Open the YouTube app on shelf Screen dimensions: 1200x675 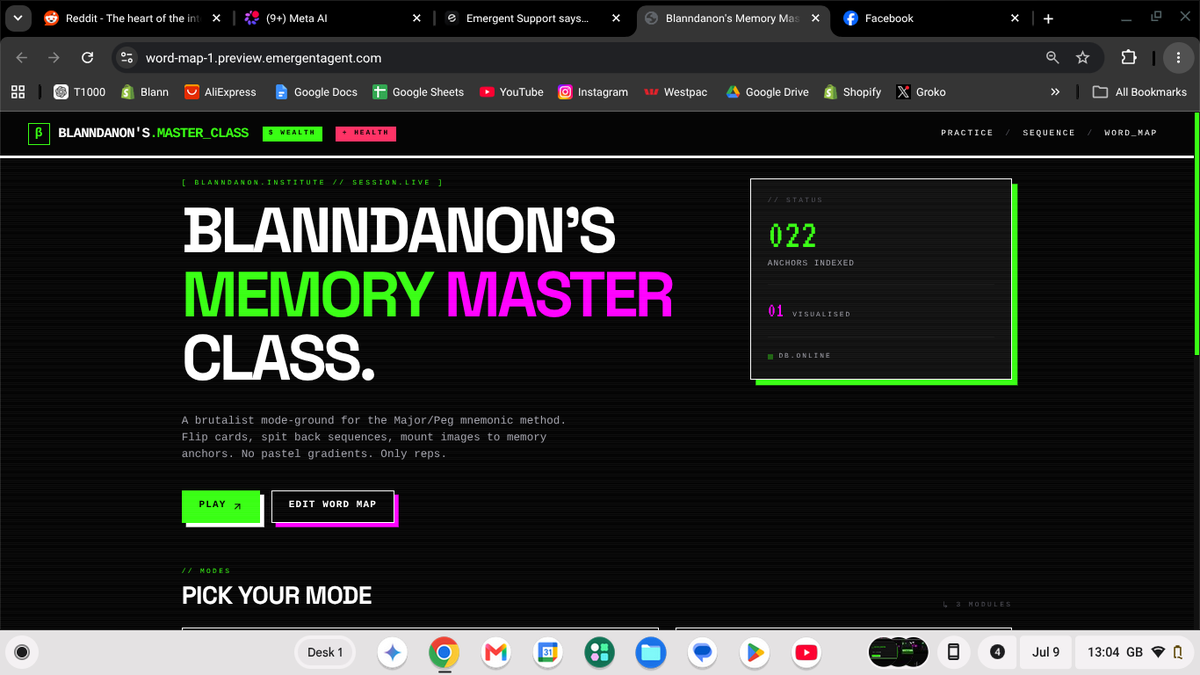tap(807, 652)
